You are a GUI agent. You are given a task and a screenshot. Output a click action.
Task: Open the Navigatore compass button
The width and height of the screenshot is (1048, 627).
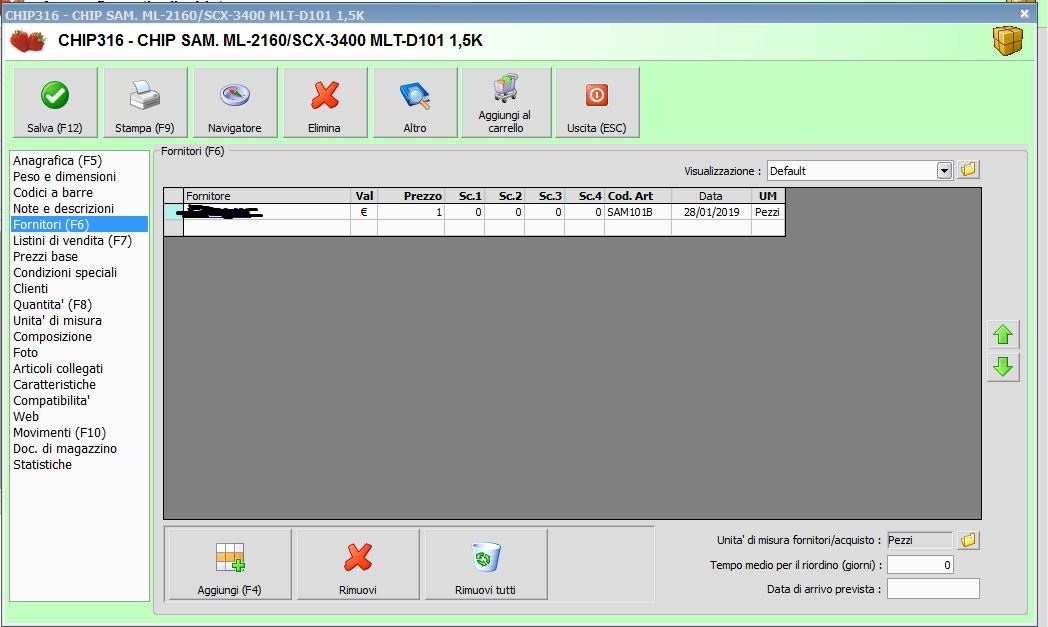coord(235,102)
